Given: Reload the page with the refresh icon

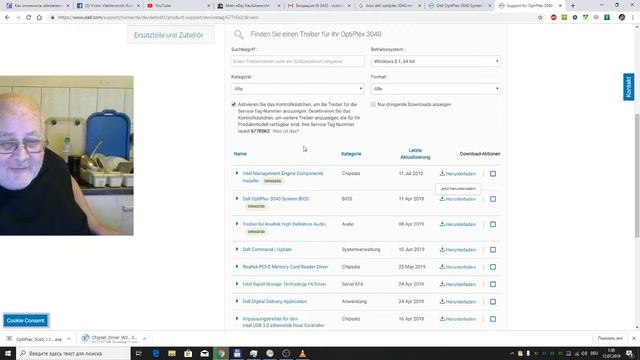Looking at the screenshot, I should (29, 18).
